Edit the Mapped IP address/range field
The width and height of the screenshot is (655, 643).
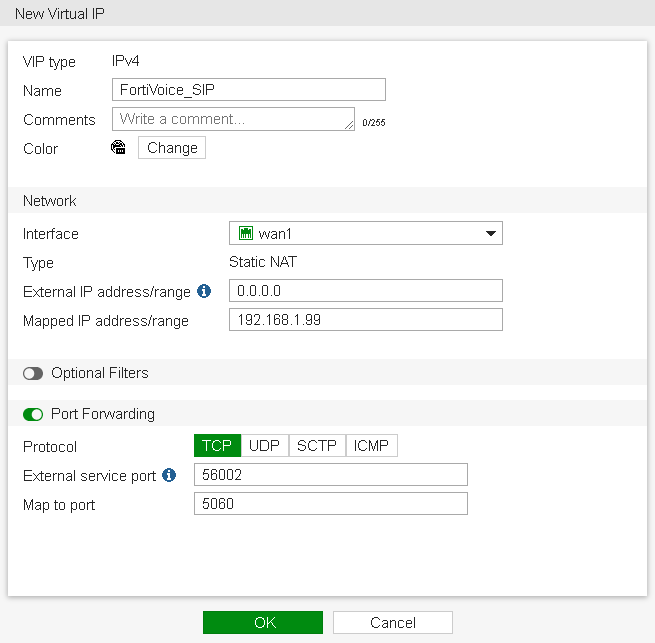coord(365,320)
